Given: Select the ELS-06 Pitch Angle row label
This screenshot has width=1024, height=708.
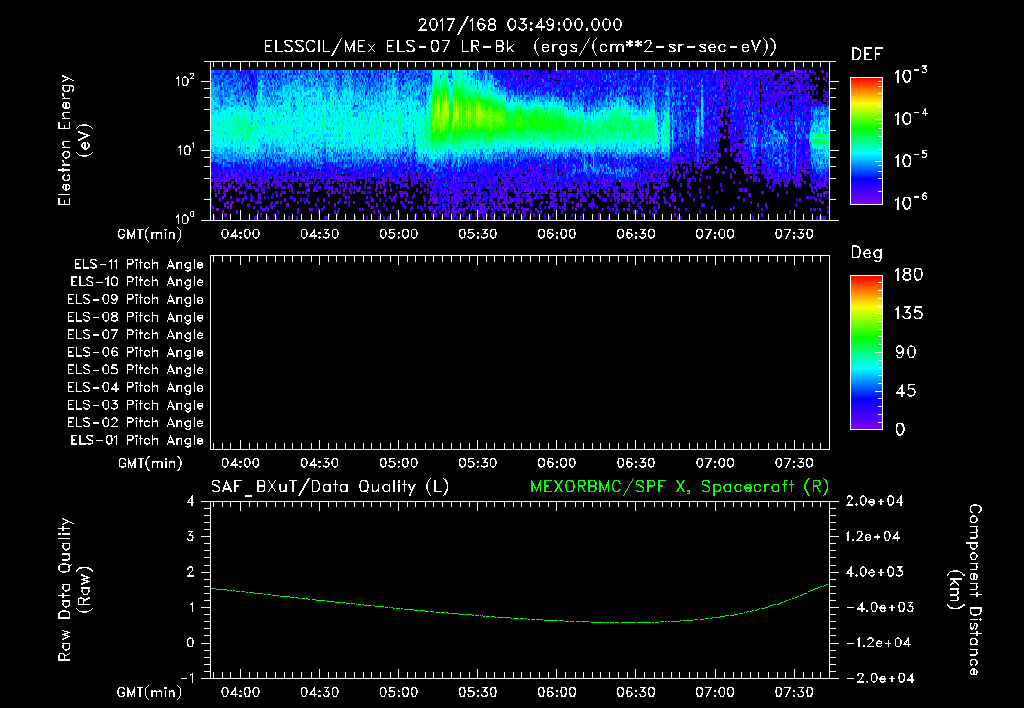Looking at the screenshot, I should [x=135, y=353].
